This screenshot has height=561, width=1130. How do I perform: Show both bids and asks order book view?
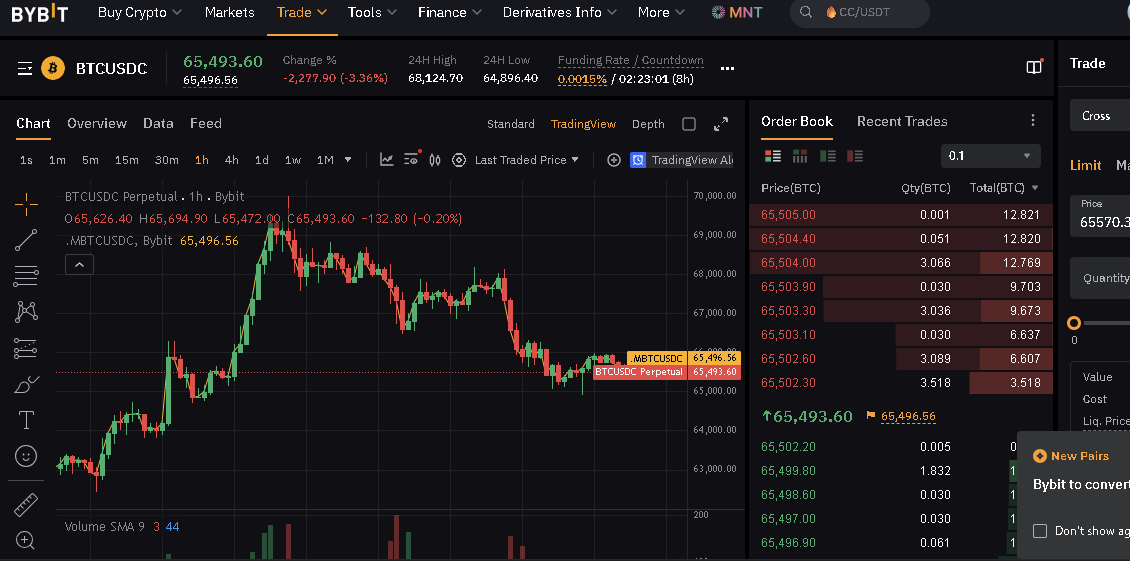click(x=773, y=156)
